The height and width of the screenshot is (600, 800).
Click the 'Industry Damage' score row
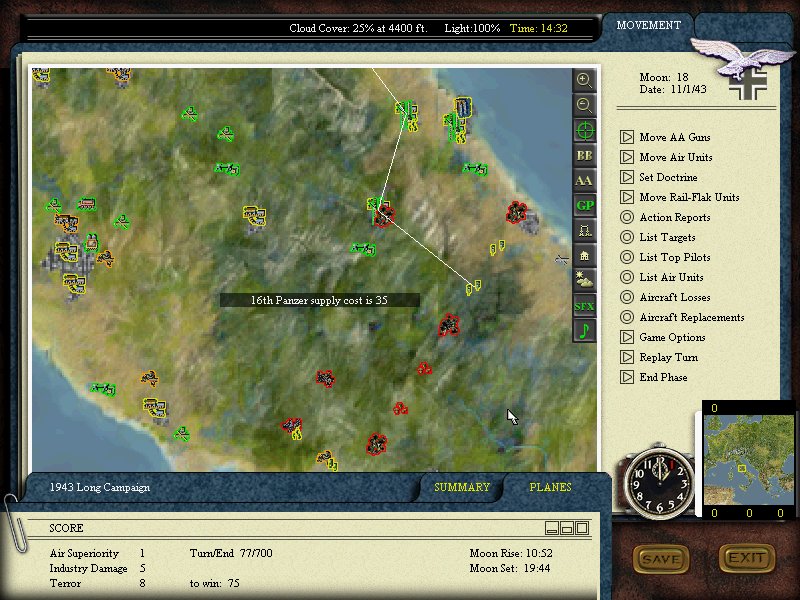(x=97, y=568)
